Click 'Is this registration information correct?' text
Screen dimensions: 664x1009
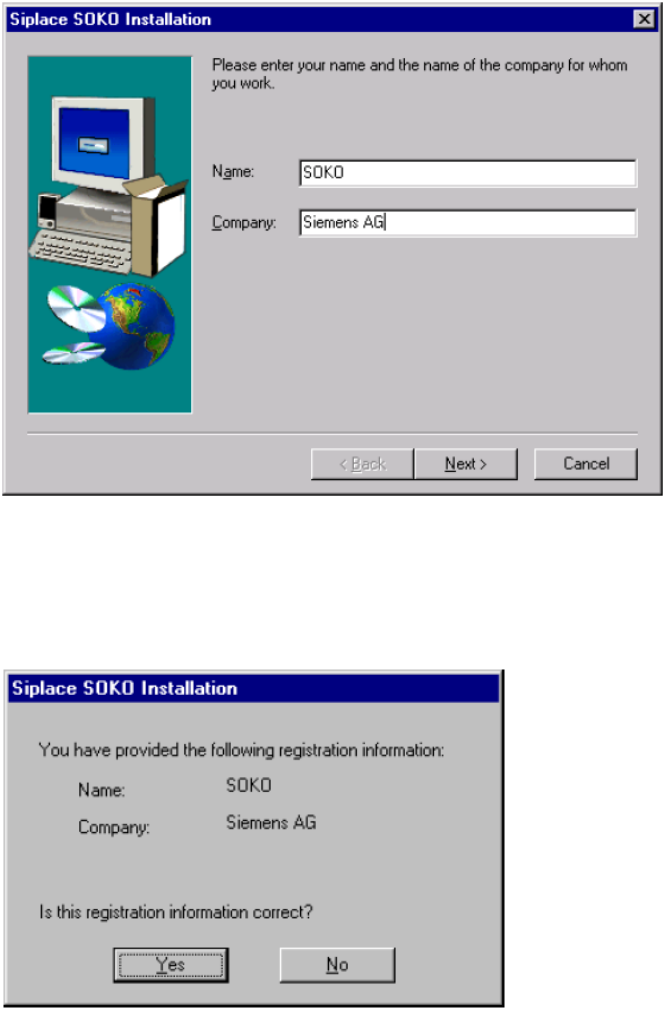coord(176,912)
